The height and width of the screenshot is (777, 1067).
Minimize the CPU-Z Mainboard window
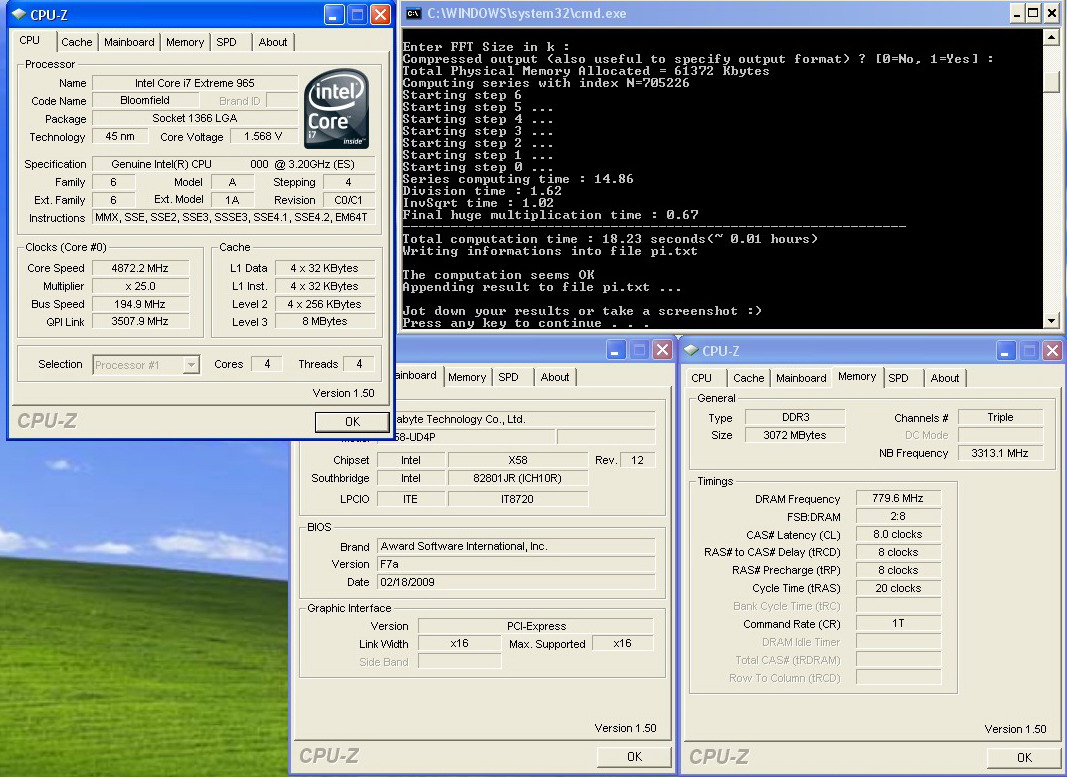tap(615, 350)
